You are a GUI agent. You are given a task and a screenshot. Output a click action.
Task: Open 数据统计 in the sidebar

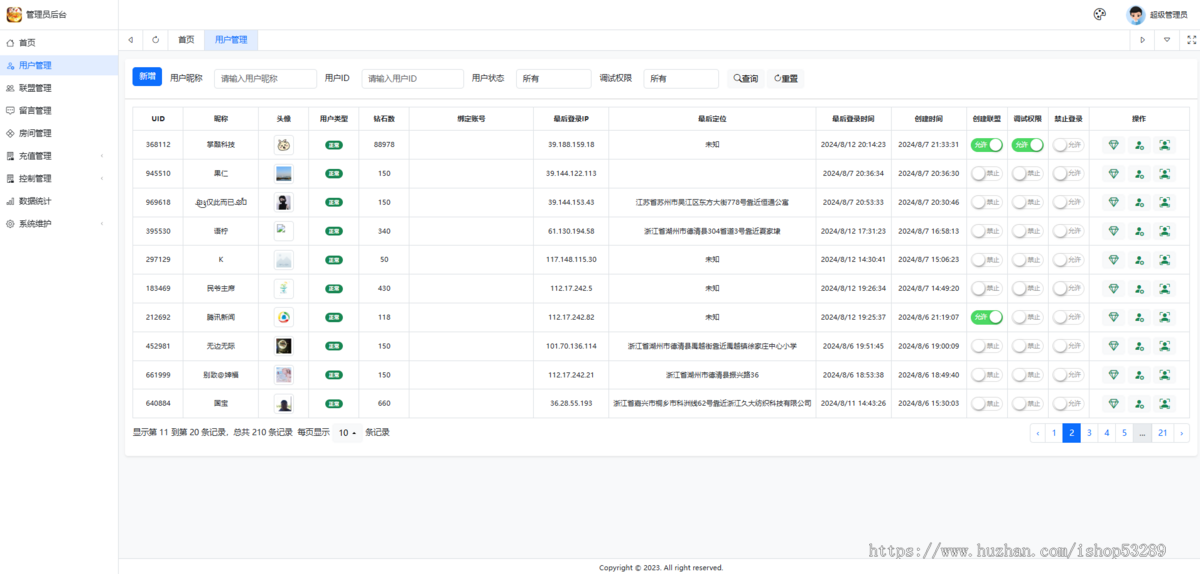(x=59, y=201)
